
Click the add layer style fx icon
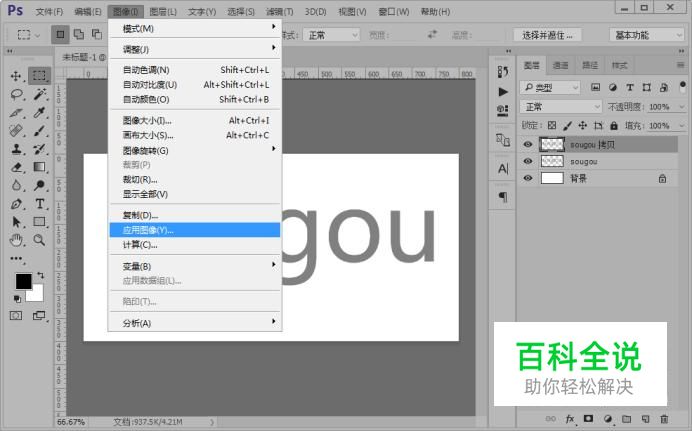tap(570, 419)
